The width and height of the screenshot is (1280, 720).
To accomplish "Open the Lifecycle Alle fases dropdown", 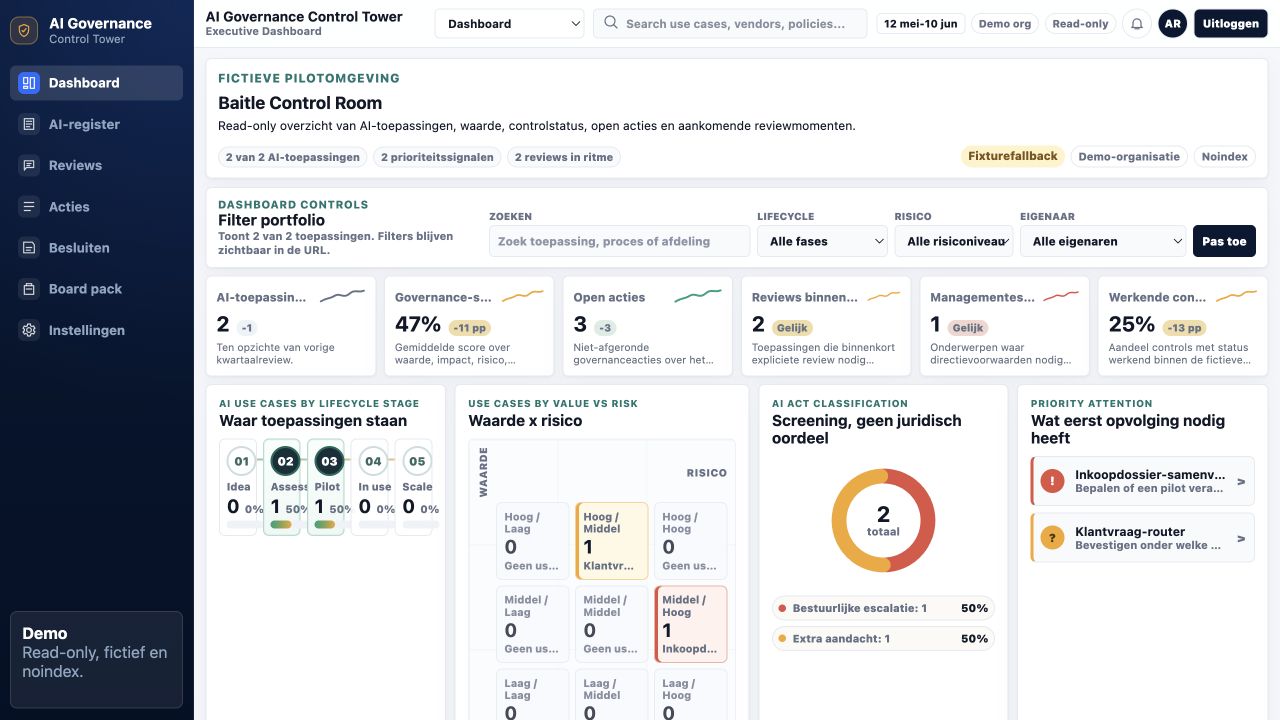I will (x=822, y=241).
